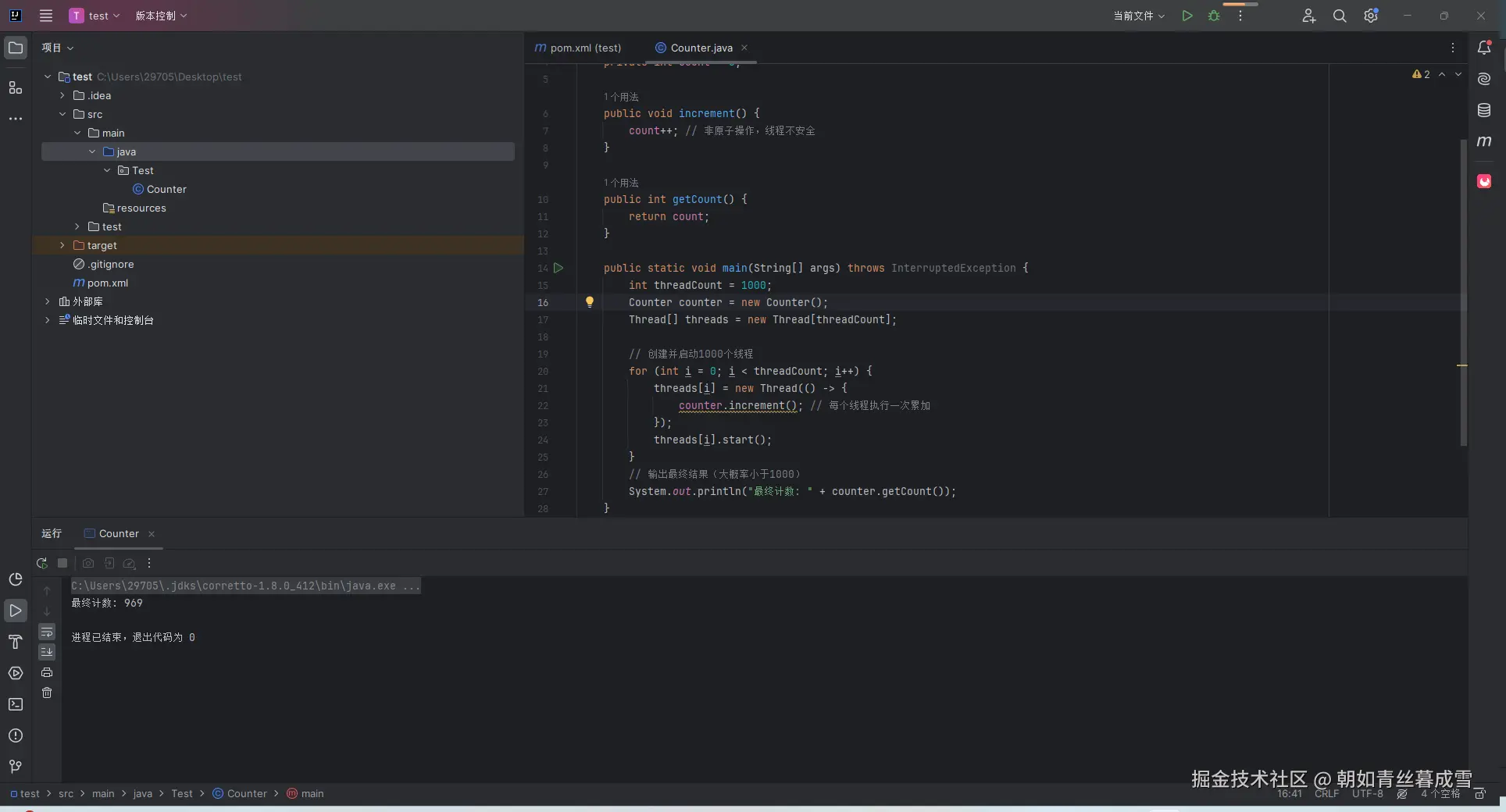Toggle soft-wrap in run console
The height and width of the screenshot is (812, 1506).
(47, 632)
